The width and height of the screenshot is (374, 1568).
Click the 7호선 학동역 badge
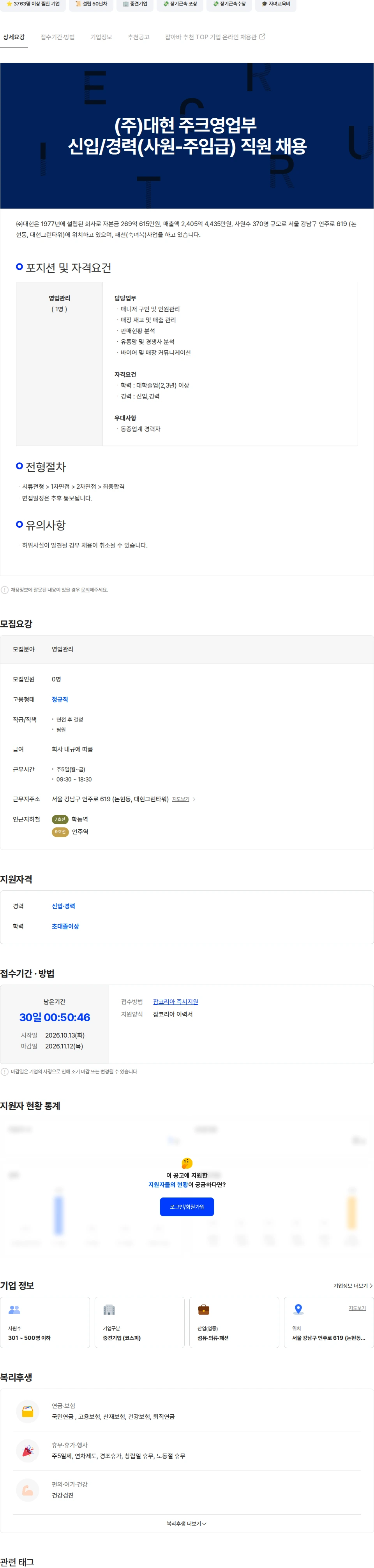click(x=60, y=819)
